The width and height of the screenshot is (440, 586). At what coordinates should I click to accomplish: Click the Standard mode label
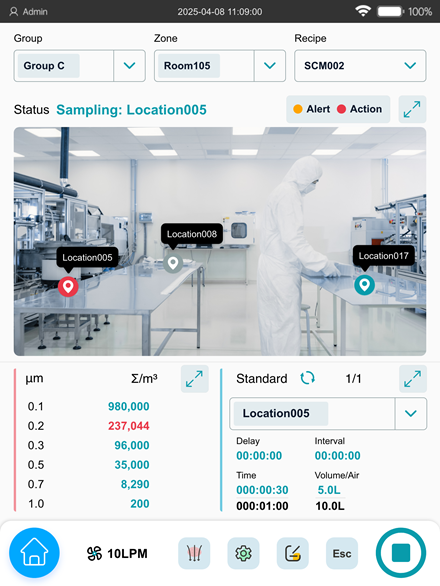point(262,379)
